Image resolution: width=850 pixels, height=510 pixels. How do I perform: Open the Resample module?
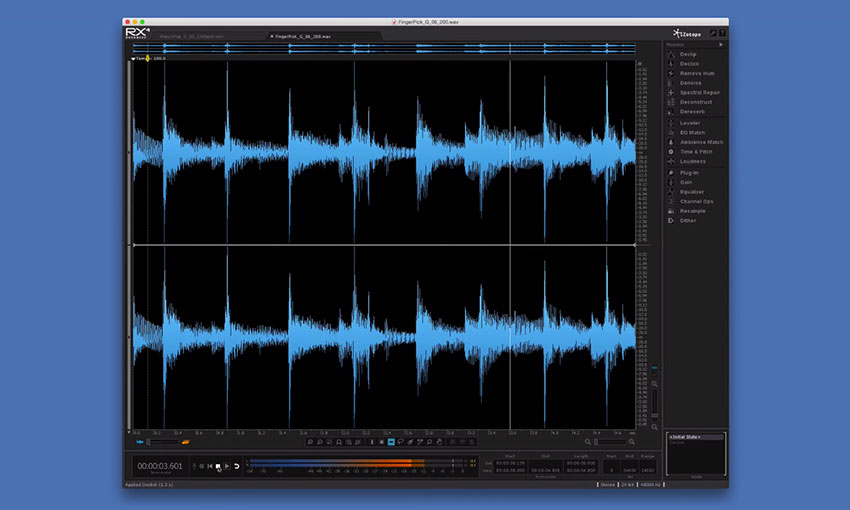coord(692,211)
